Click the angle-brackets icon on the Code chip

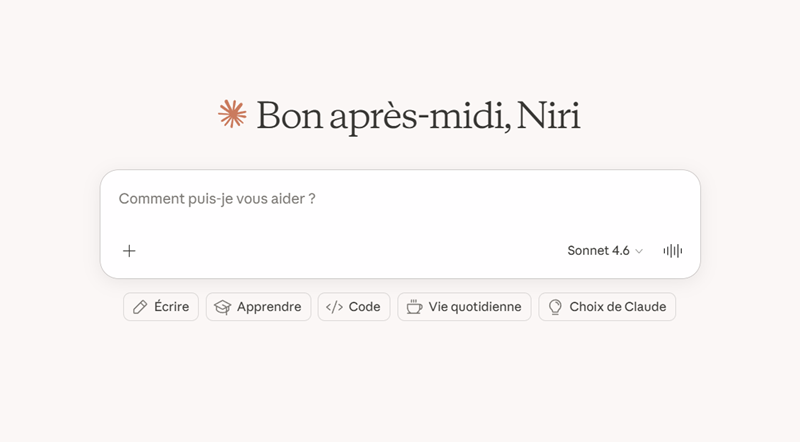click(x=334, y=307)
